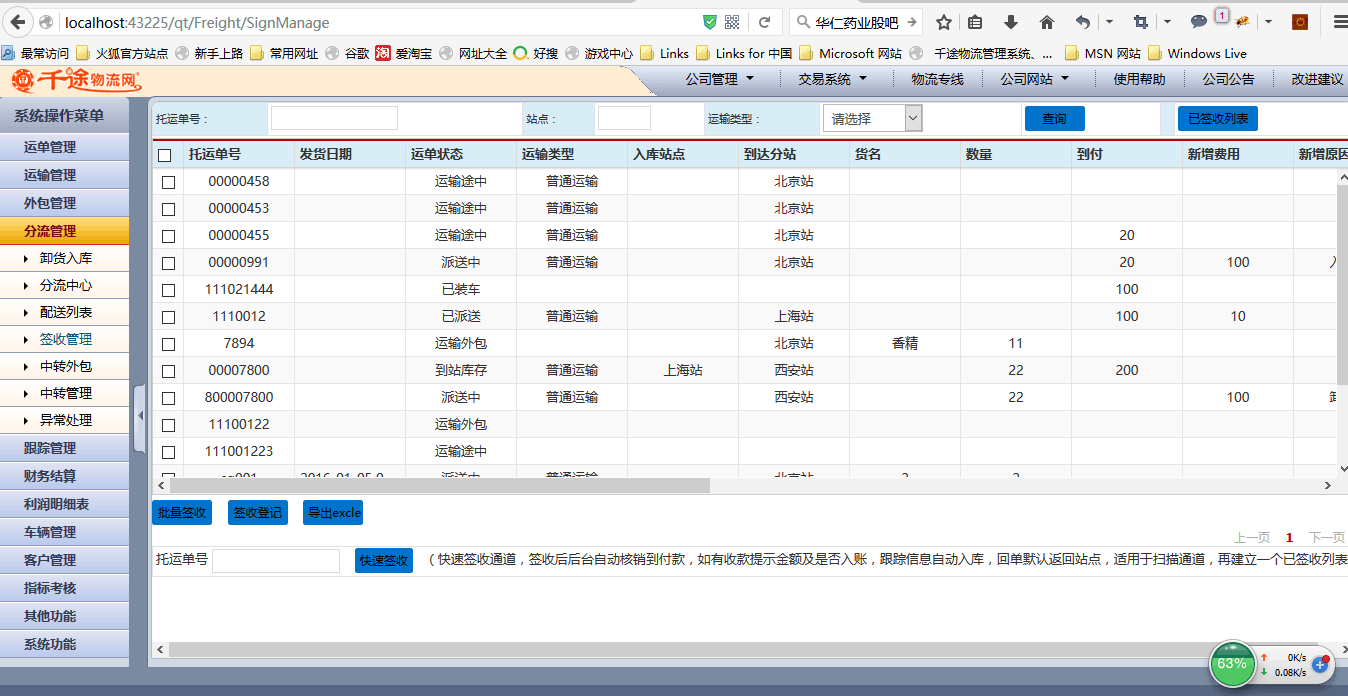Click the 快速签收 button
The width and height of the screenshot is (1348, 696).
click(x=384, y=561)
